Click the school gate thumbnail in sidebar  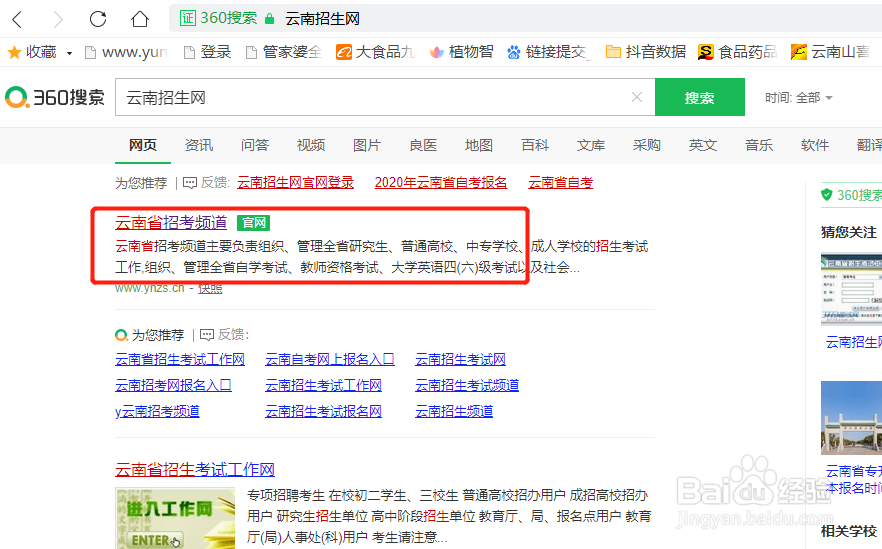(851, 417)
